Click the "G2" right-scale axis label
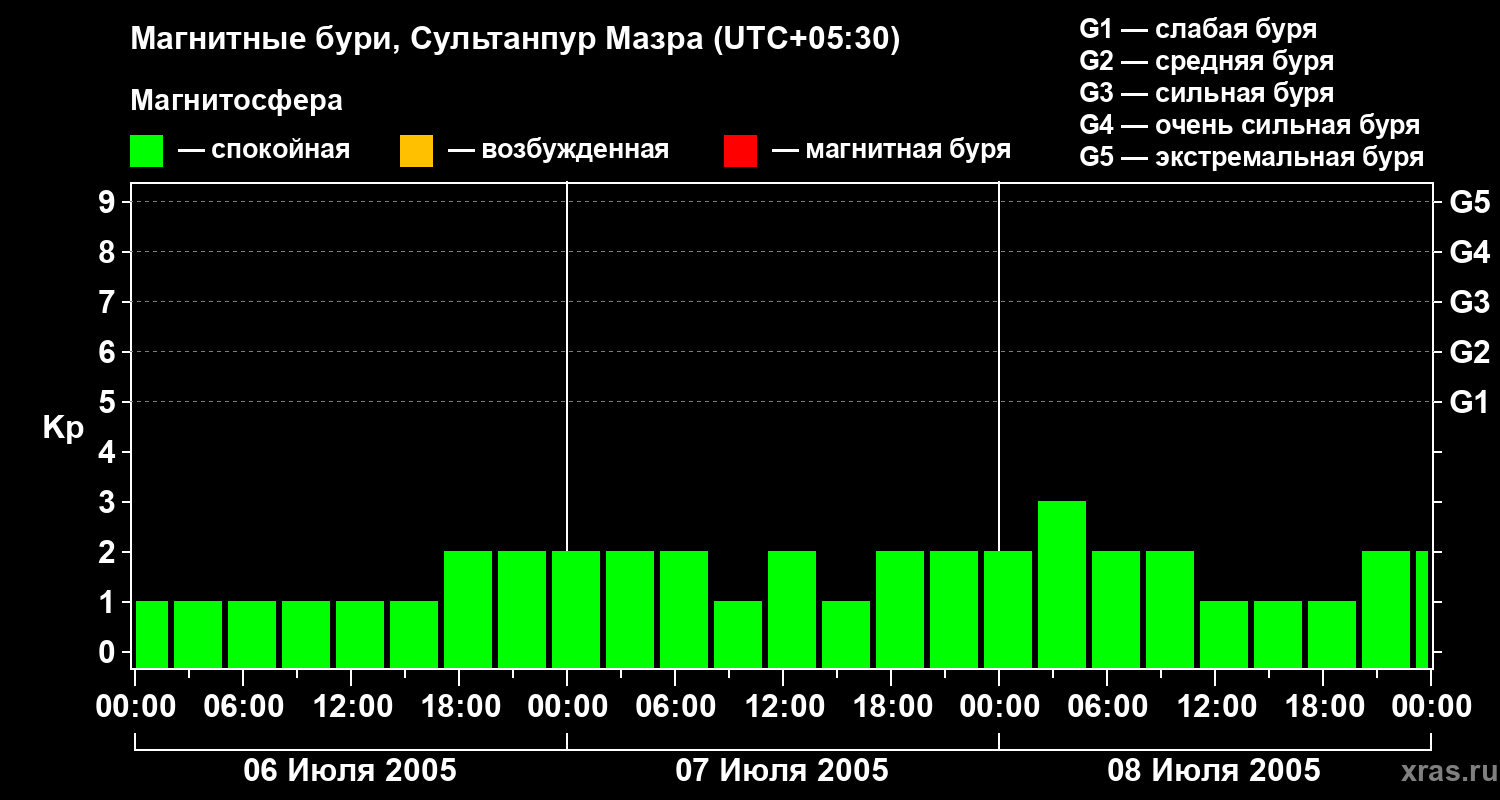Image resolution: width=1500 pixels, height=800 pixels. pos(1470,352)
